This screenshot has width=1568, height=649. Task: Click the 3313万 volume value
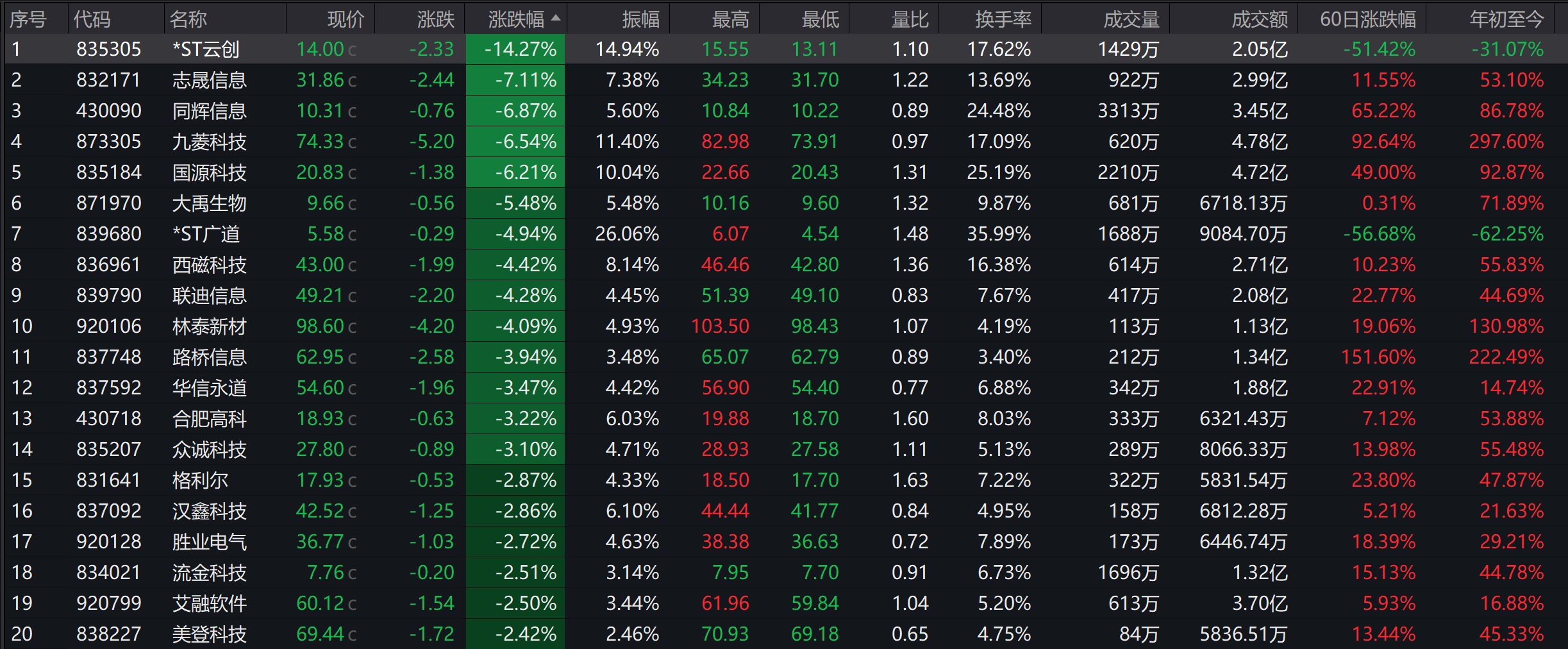(1128, 111)
